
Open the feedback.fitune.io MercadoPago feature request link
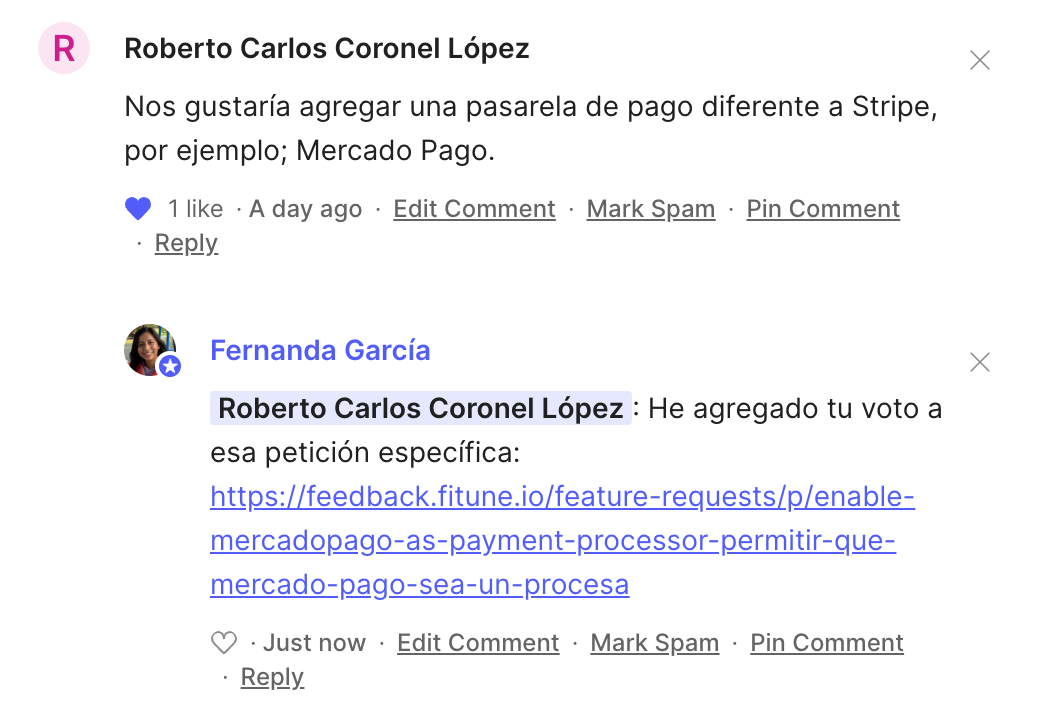pyautogui.click(x=562, y=540)
